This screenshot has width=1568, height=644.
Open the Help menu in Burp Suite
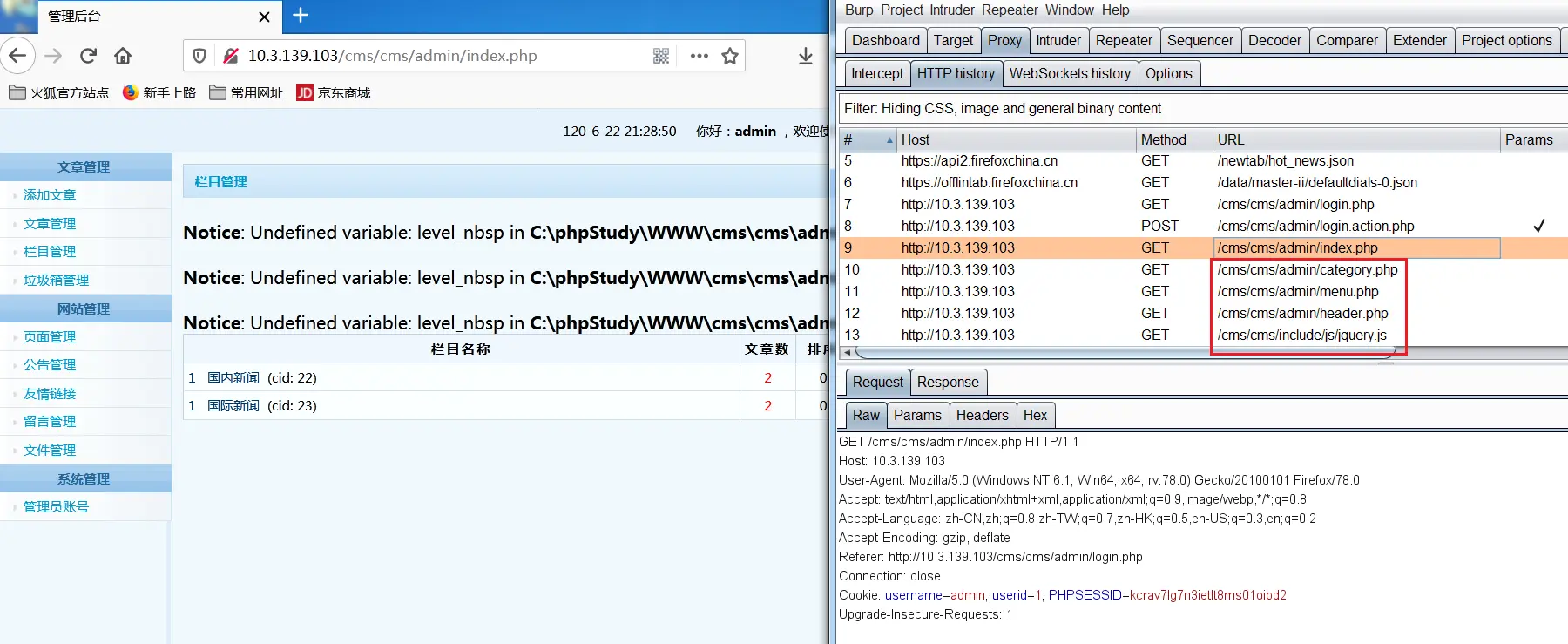pos(1115,10)
